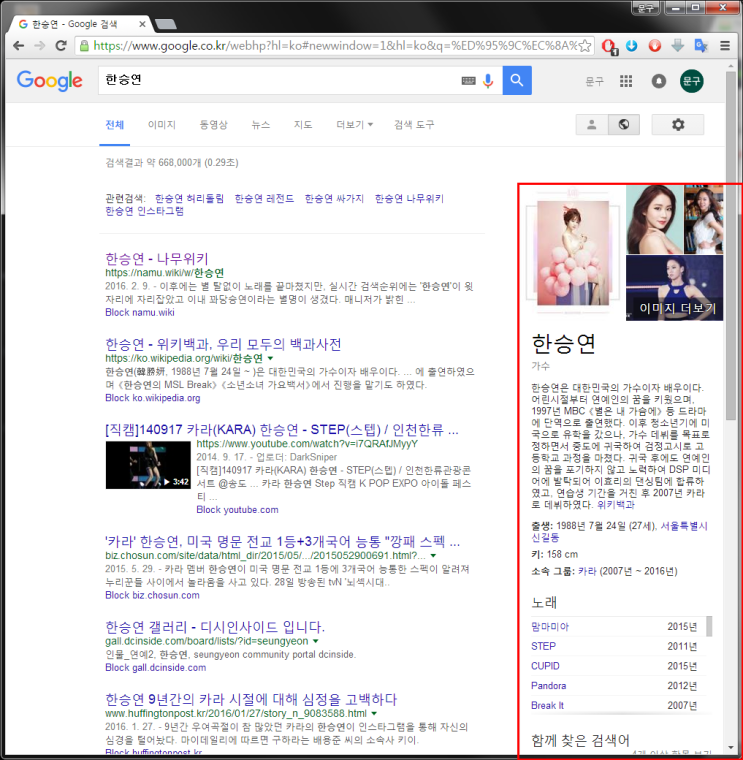Open 서울특별시 birthplace link
The width and height of the screenshot is (743, 760).
tap(684, 525)
